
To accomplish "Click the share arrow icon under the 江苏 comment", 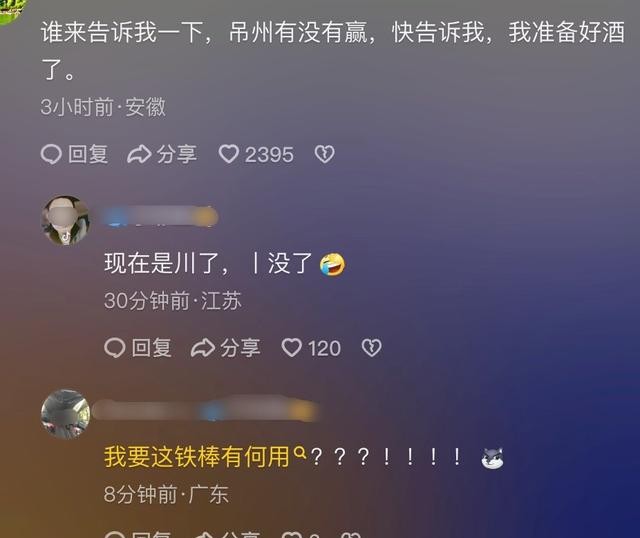I will coord(203,348).
